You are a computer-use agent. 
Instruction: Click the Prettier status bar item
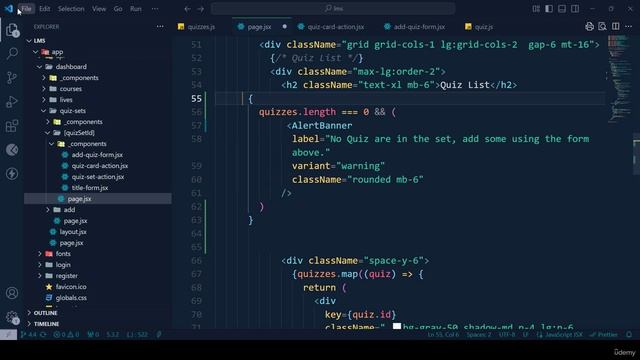[604, 335]
